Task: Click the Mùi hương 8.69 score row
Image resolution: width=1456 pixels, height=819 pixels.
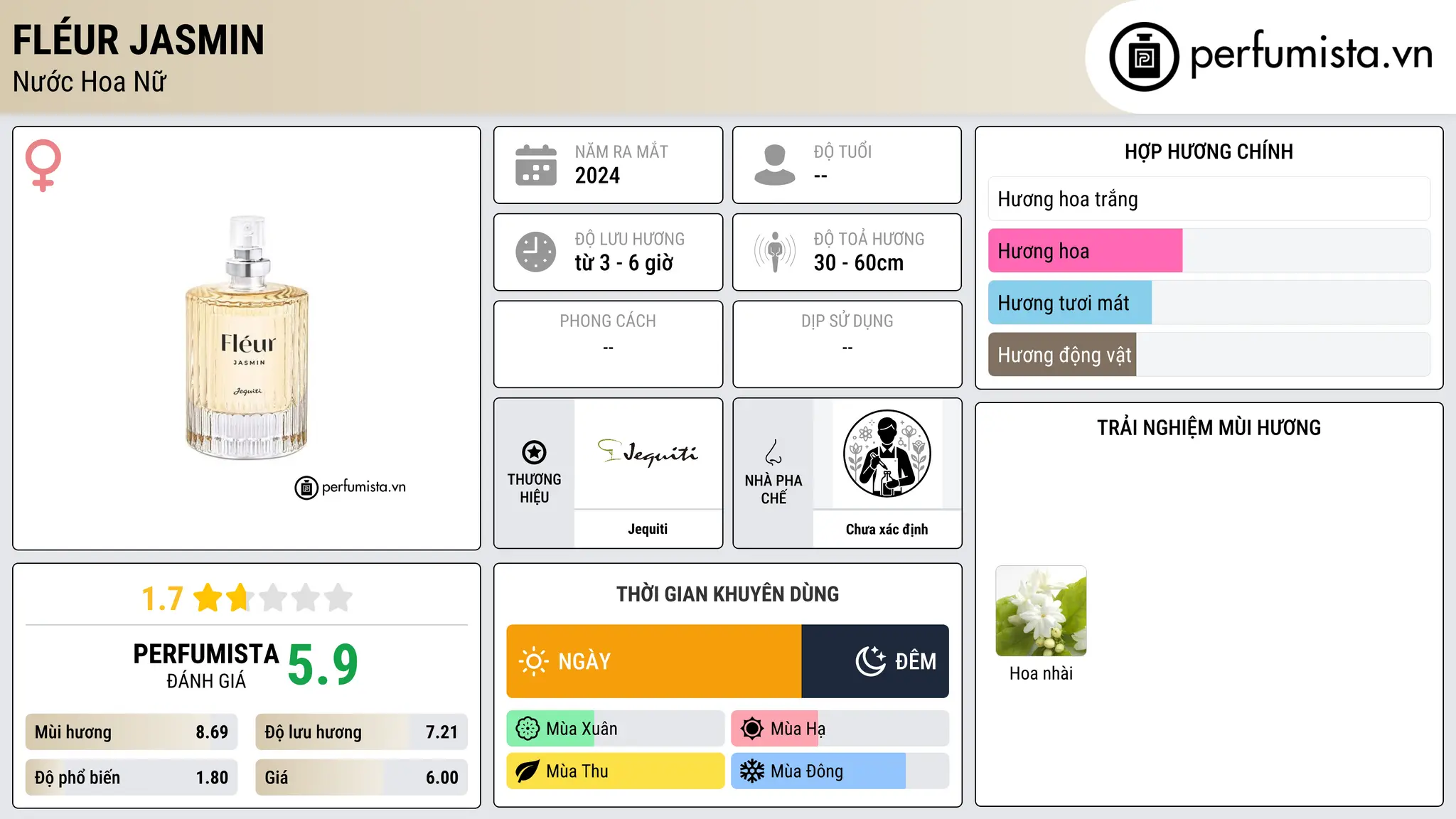Action: pyautogui.click(x=132, y=732)
